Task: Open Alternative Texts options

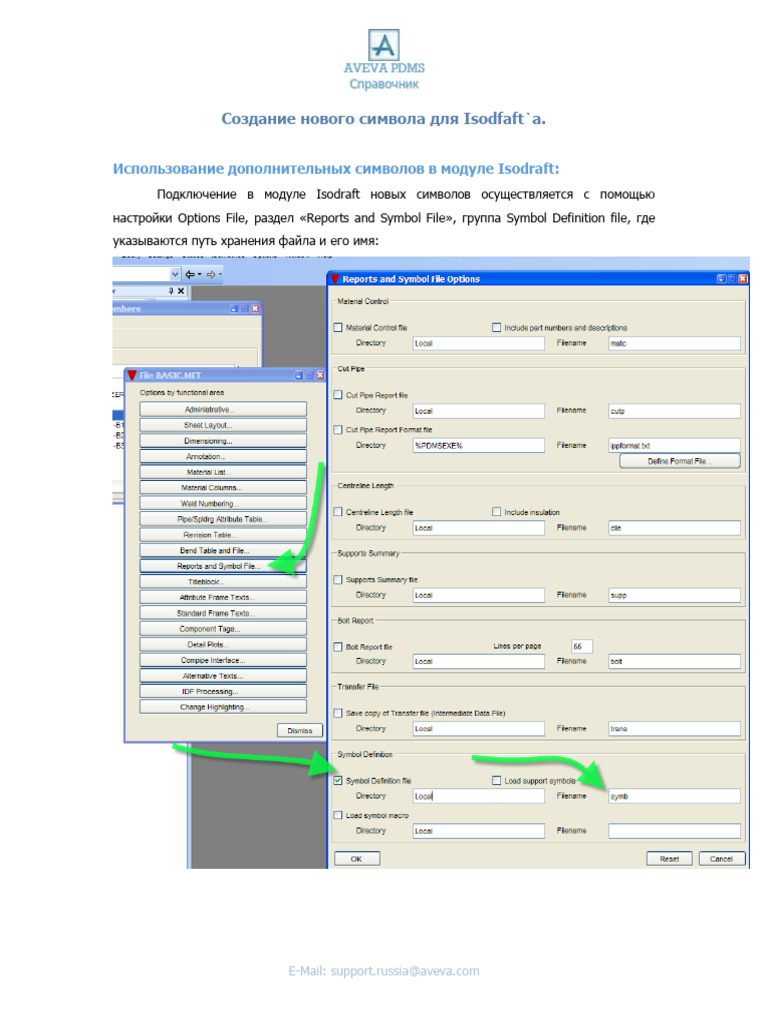Action: [223, 676]
